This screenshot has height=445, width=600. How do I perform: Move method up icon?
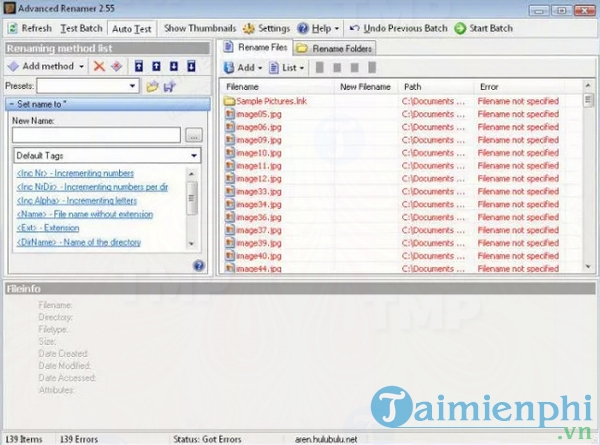tap(156, 66)
